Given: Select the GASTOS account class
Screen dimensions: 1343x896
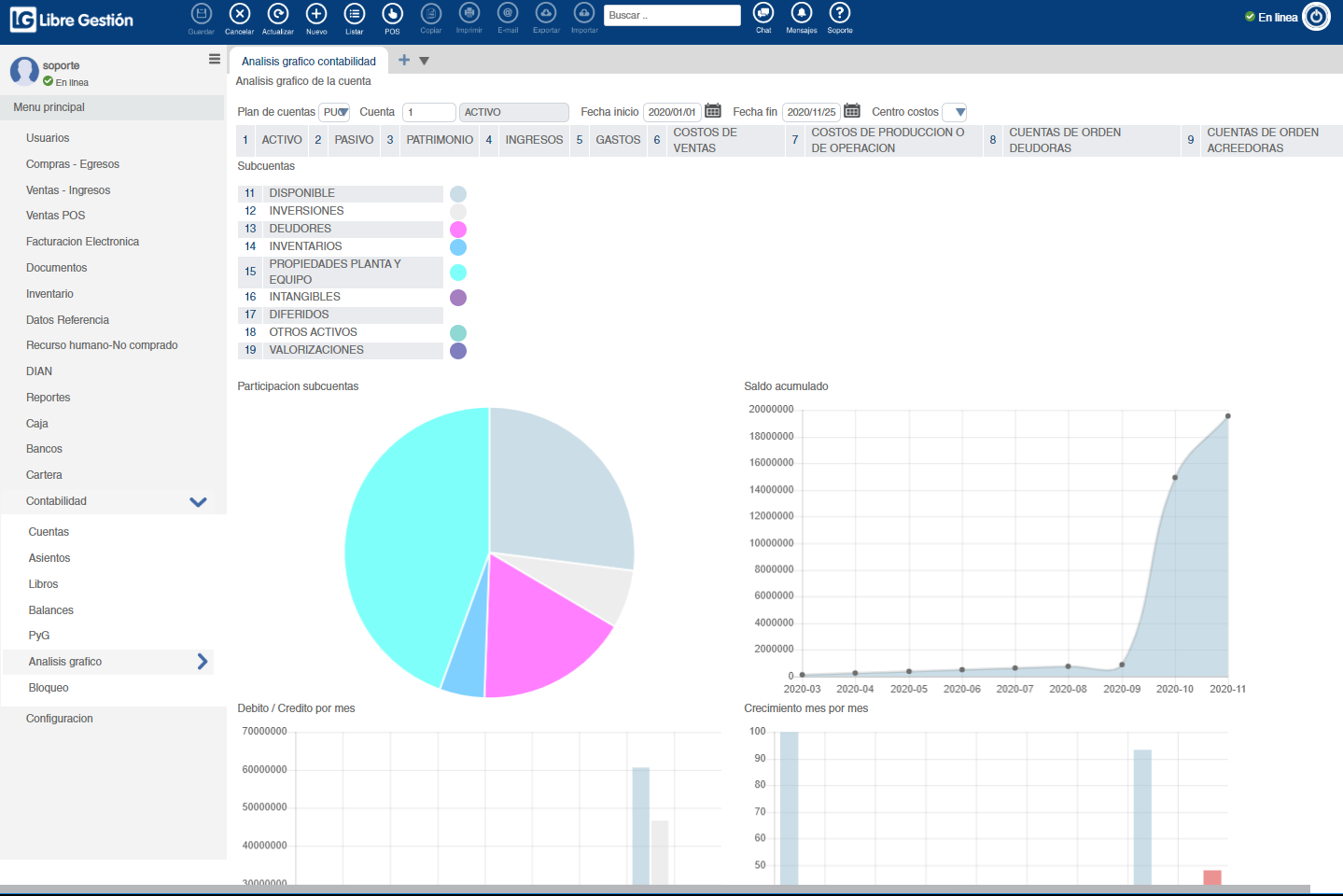Looking at the screenshot, I should [x=618, y=140].
